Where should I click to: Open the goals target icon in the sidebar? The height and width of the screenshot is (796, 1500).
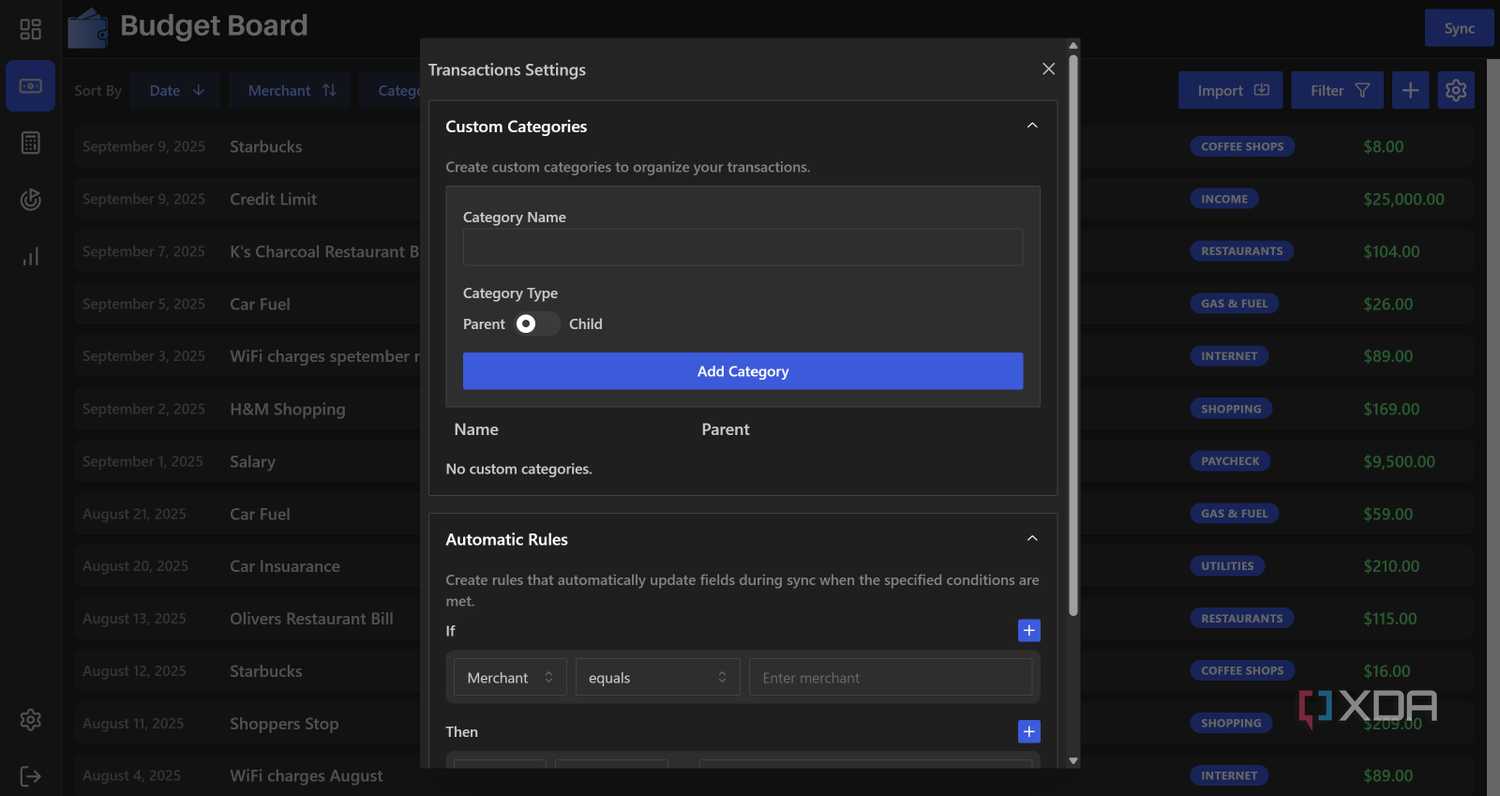pyautogui.click(x=31, y=200)
